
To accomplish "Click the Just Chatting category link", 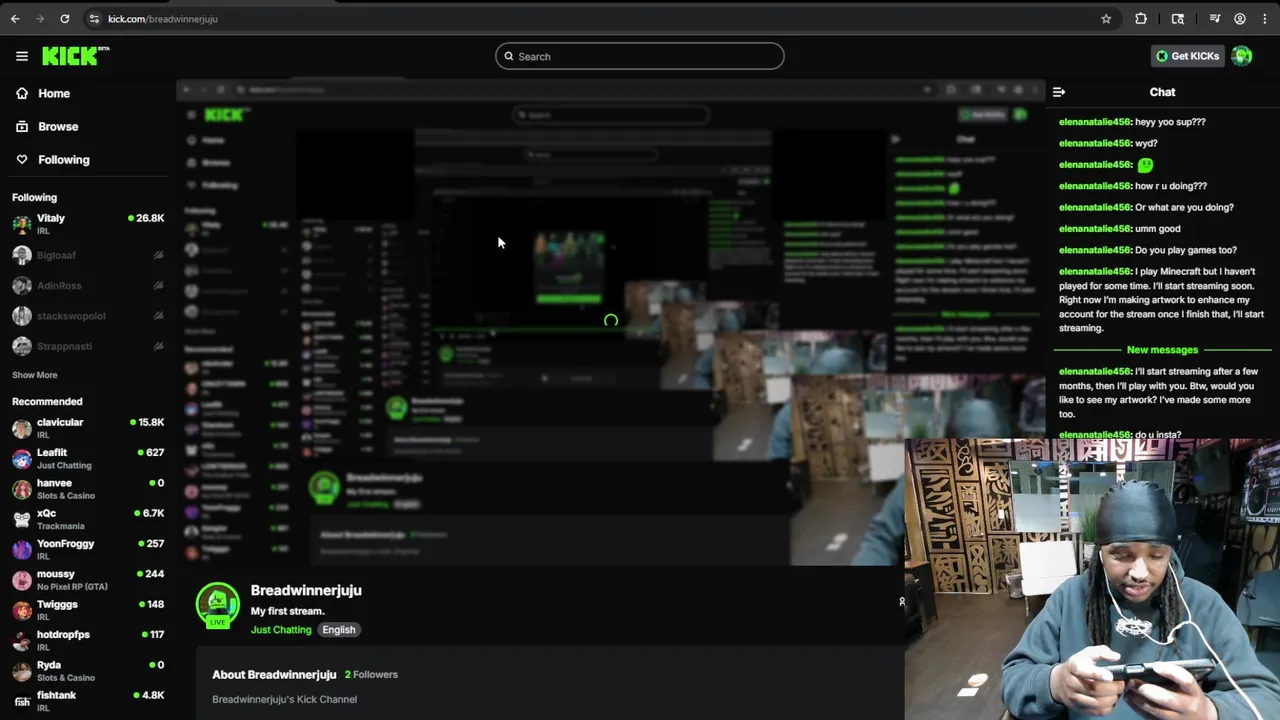I will coord(281,630).
